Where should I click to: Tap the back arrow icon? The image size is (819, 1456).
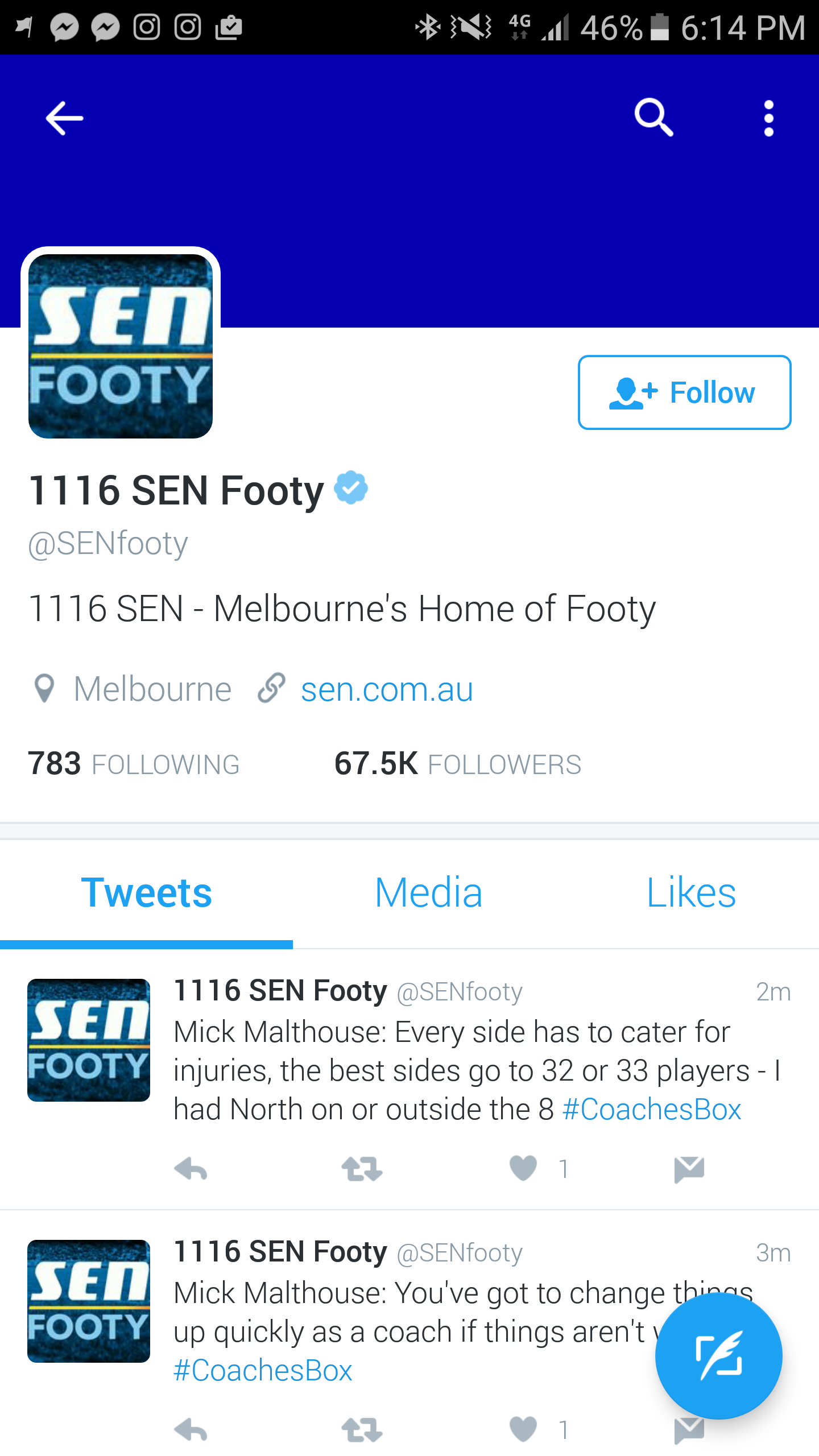64,118
